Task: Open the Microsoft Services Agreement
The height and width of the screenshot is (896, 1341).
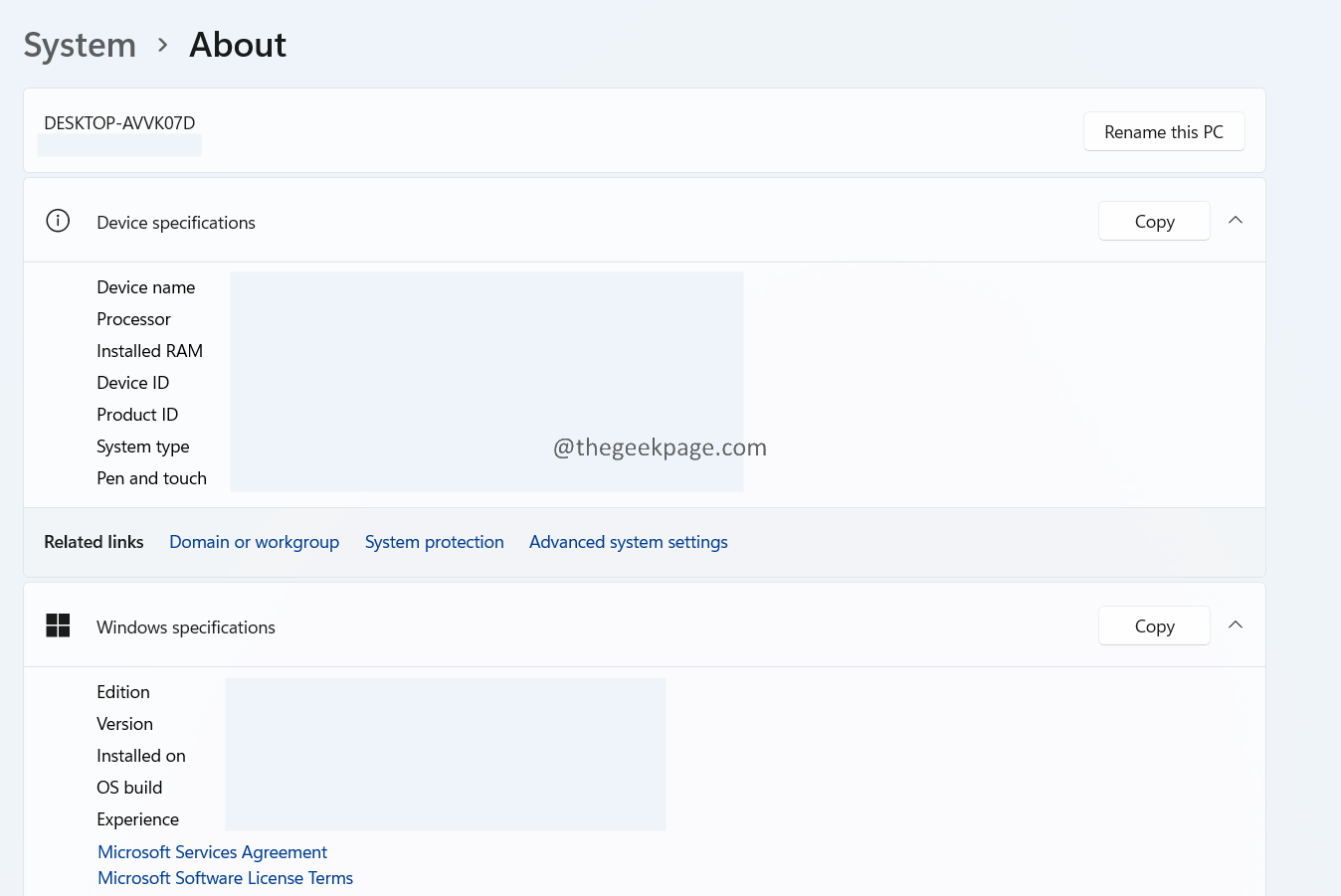Action: (x=212, y=852)
